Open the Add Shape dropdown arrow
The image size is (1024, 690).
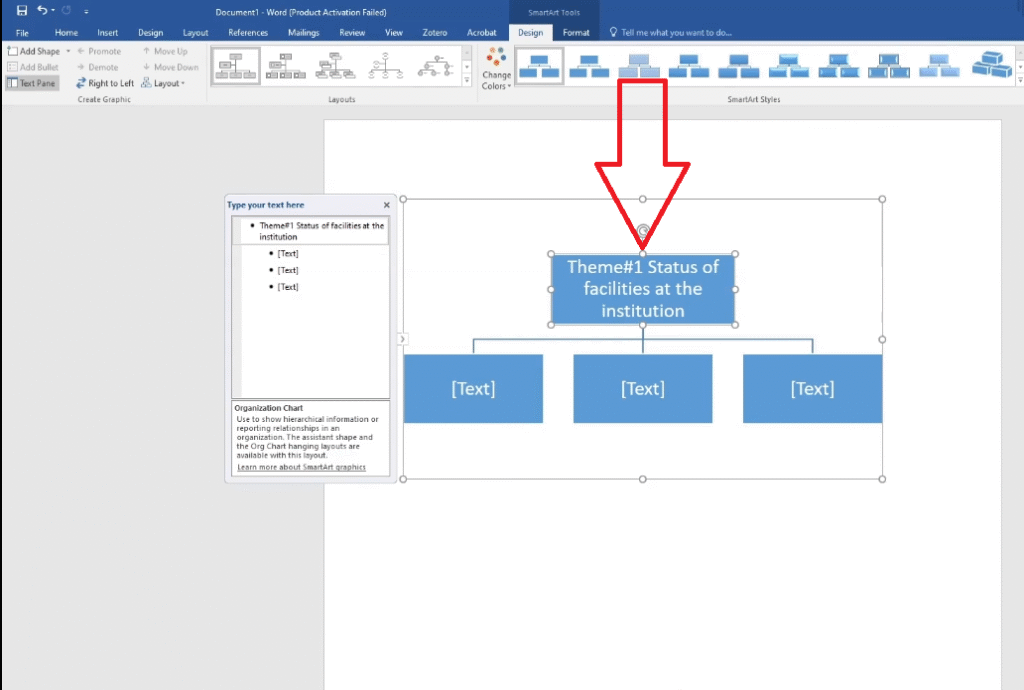point(68,51)
